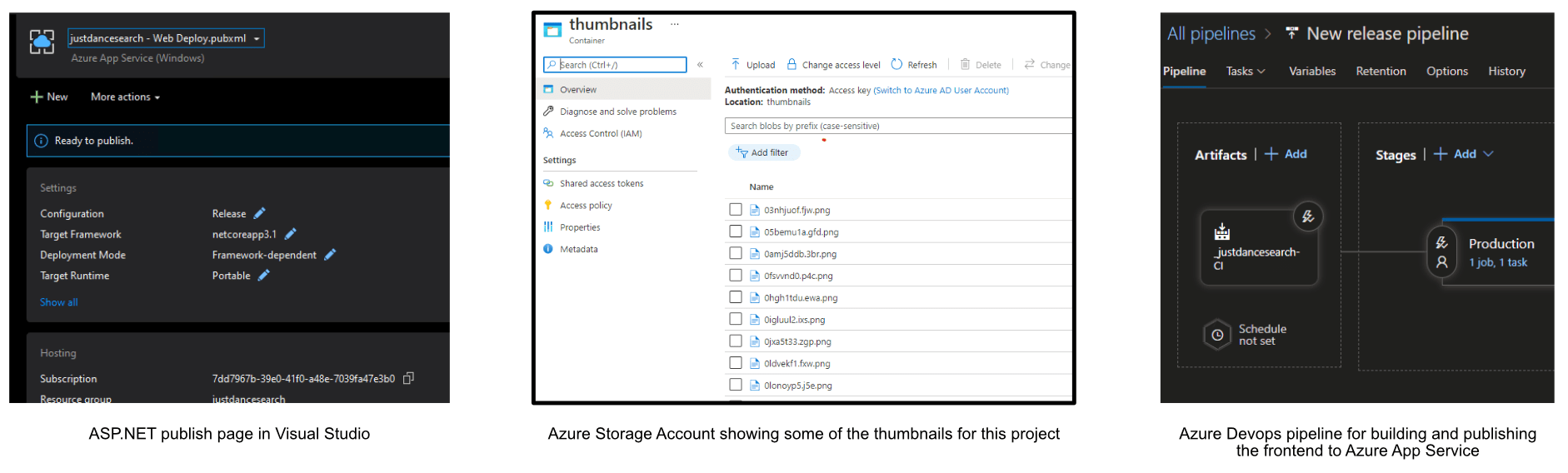Check the box for 0ldvekf1.fxw.png
The width and height of the screenshot is (1568, 473).
735,362
